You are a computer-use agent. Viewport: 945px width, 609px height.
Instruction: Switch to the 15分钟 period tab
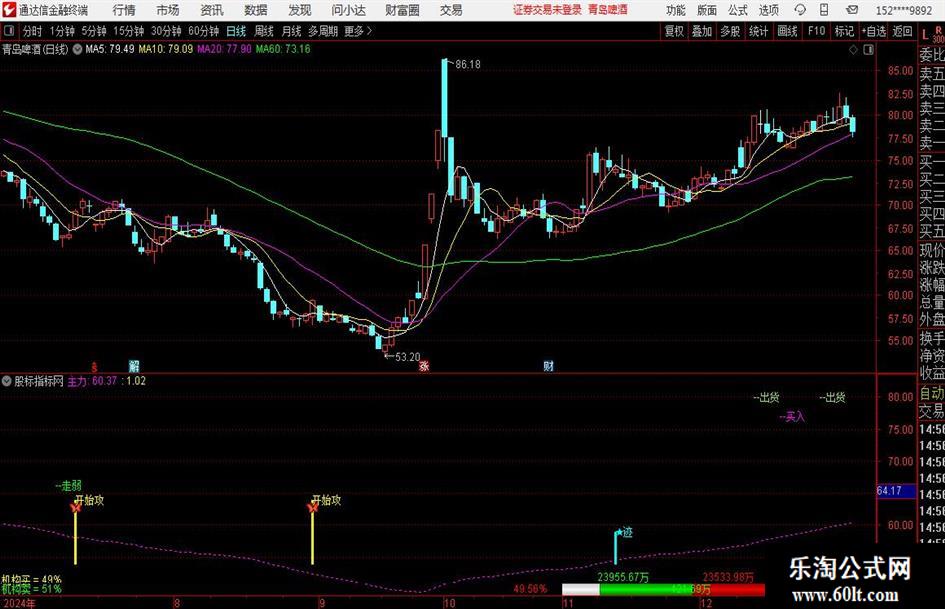click(x=128, y=31)
